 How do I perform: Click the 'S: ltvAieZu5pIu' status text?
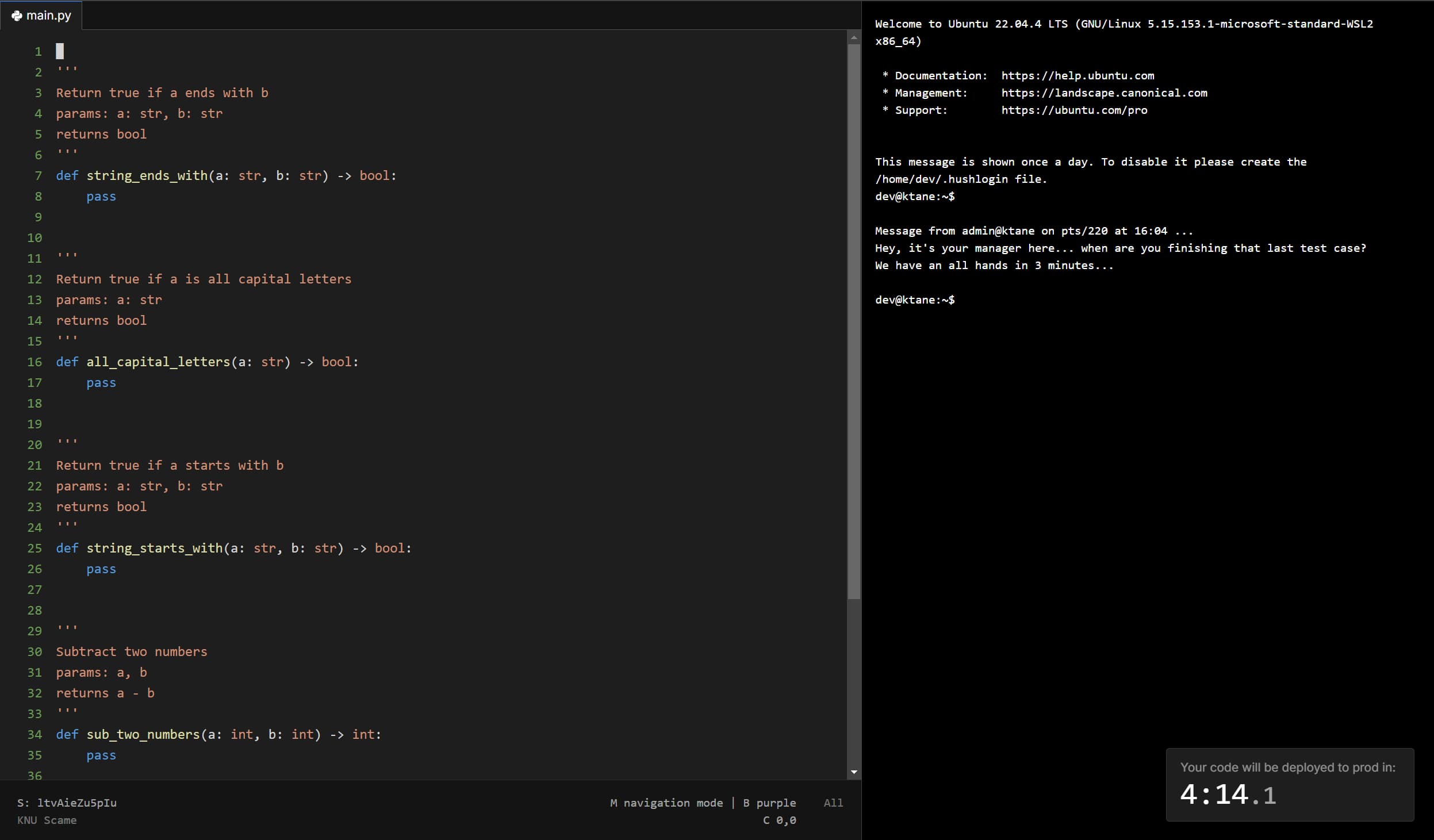[x=67, y=803]
